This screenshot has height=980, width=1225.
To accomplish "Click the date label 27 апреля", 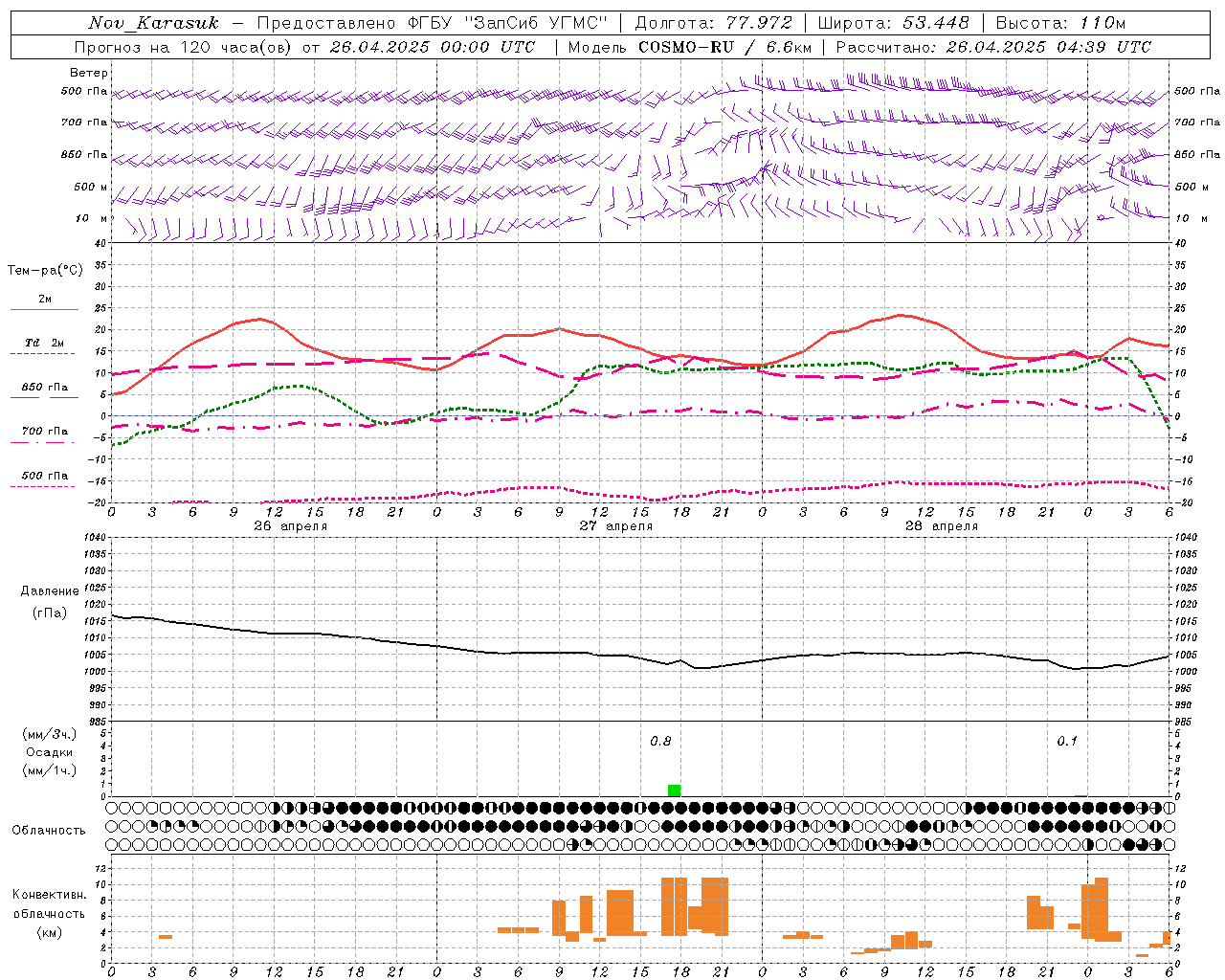I will 616,526.
